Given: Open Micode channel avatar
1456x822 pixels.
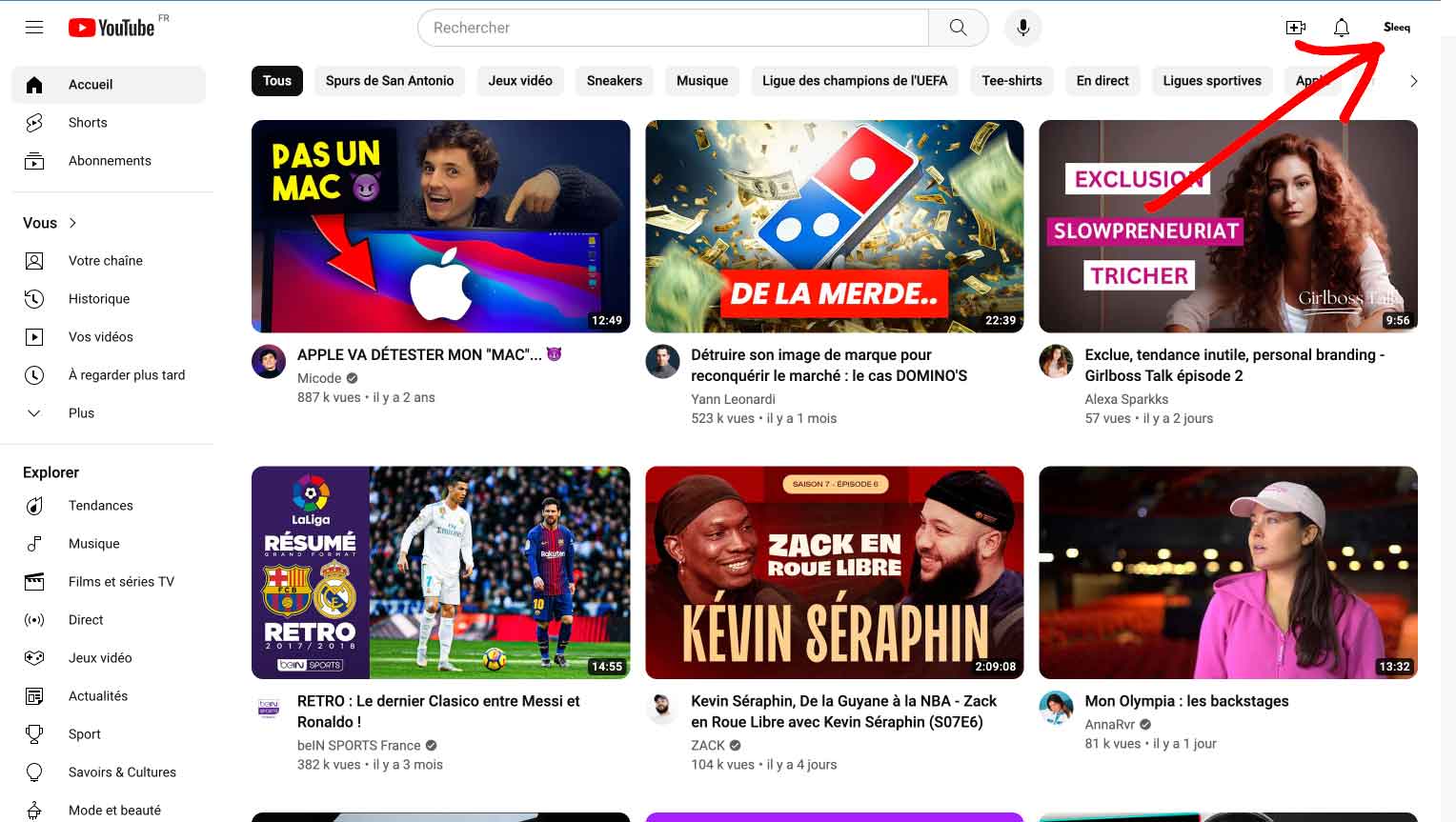Looking at the screenshot, I should point(269,362).
